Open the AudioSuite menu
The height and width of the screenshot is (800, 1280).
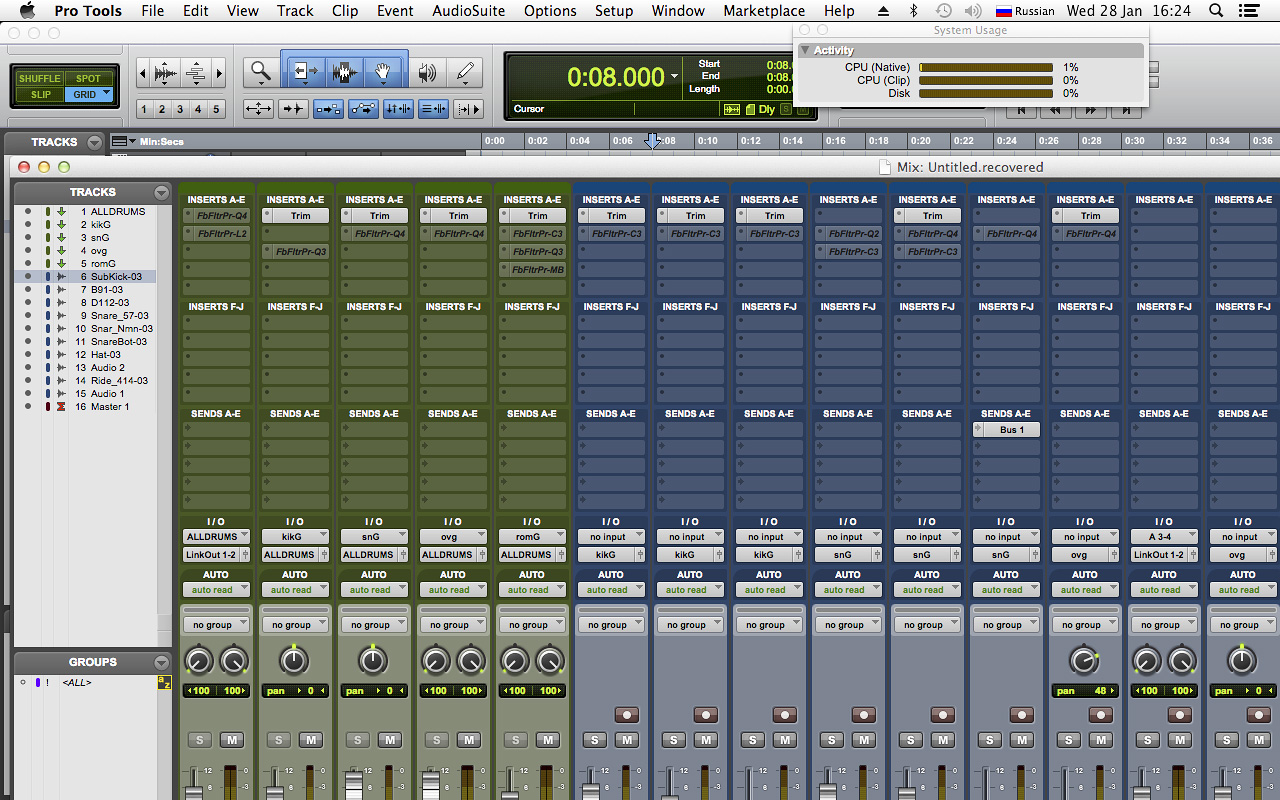coord(468,11)
